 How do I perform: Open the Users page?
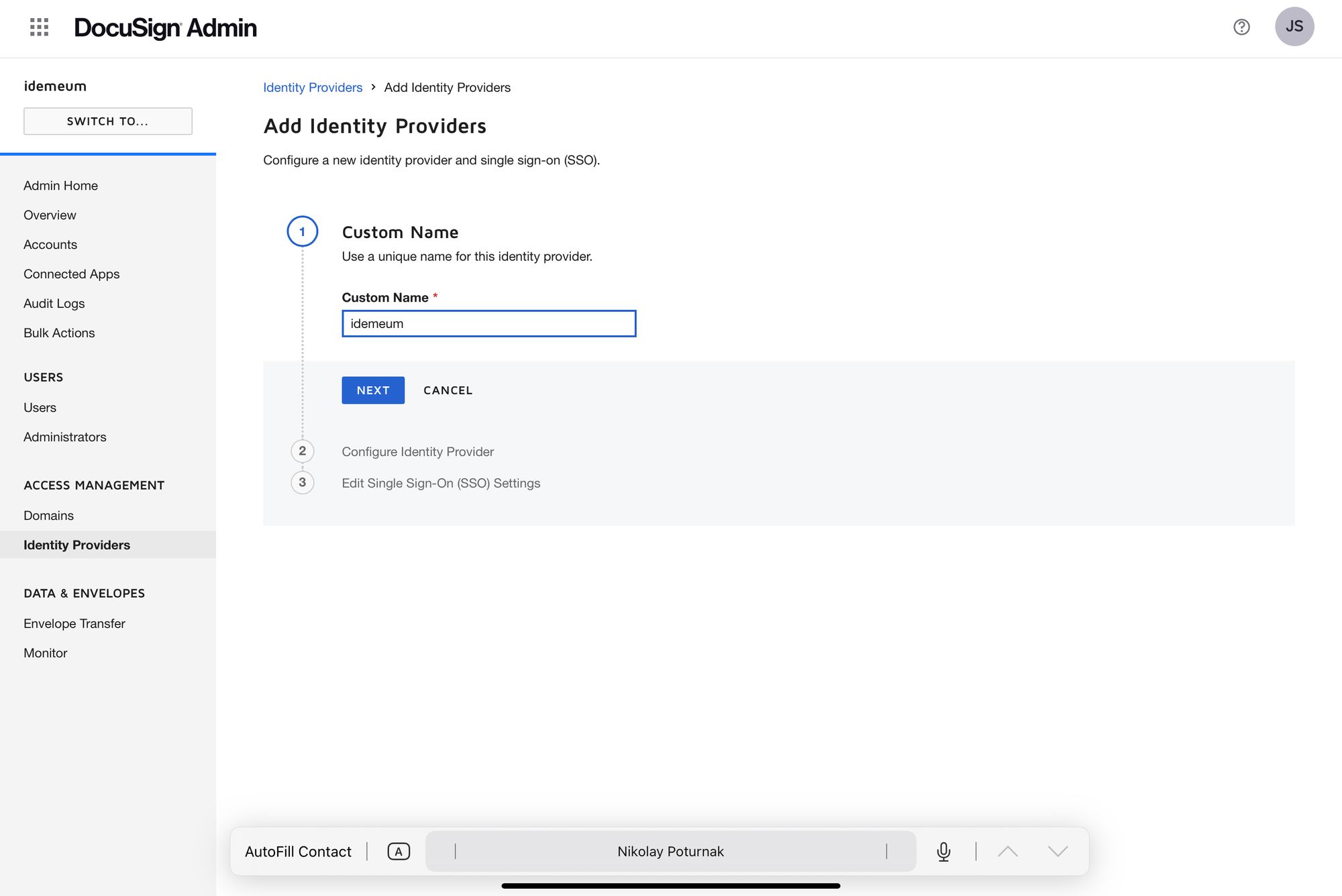coord(40,408)
